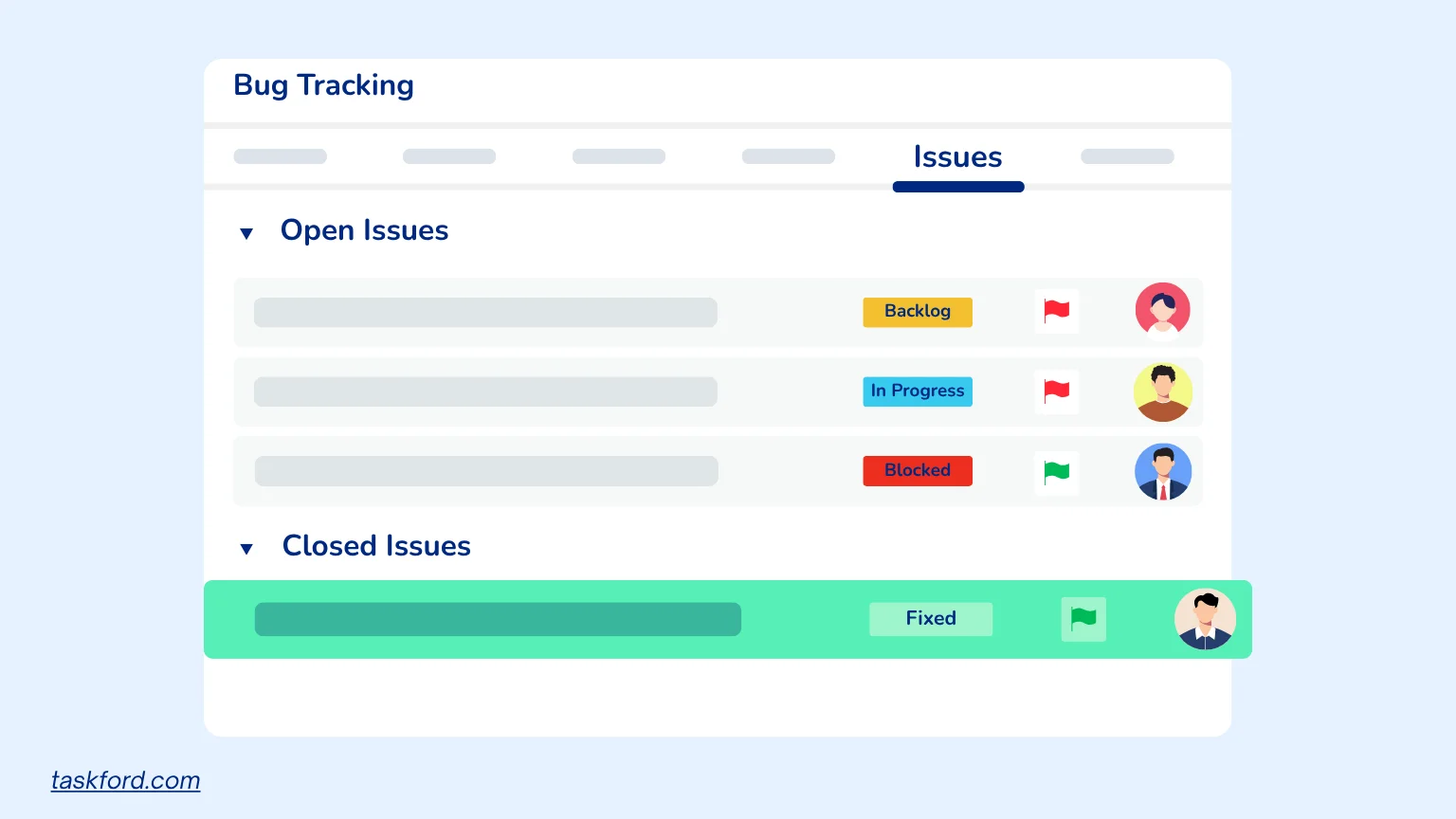1456x819 pixels.
Task: Click the red flag in the Backlog row
Action: [1056, 311]
